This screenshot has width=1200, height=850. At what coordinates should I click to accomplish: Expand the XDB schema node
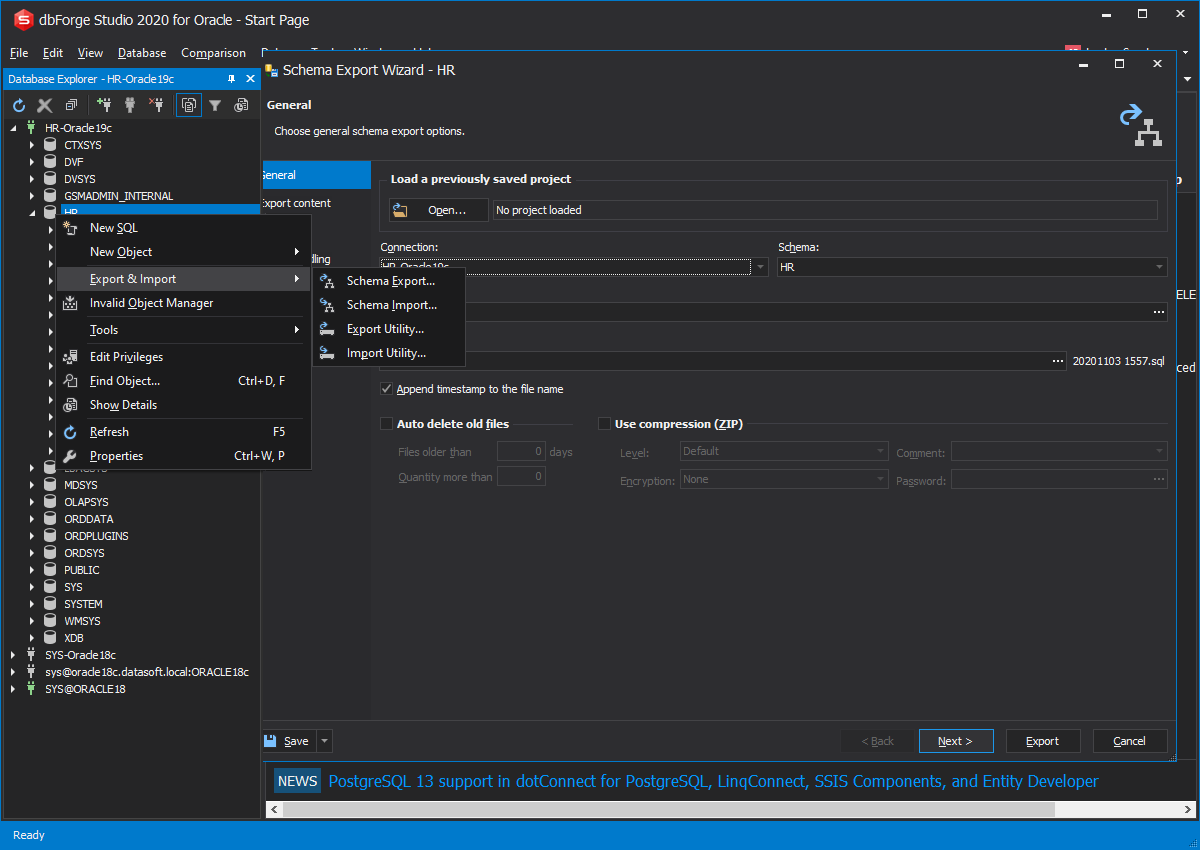(x=32, y=638)
